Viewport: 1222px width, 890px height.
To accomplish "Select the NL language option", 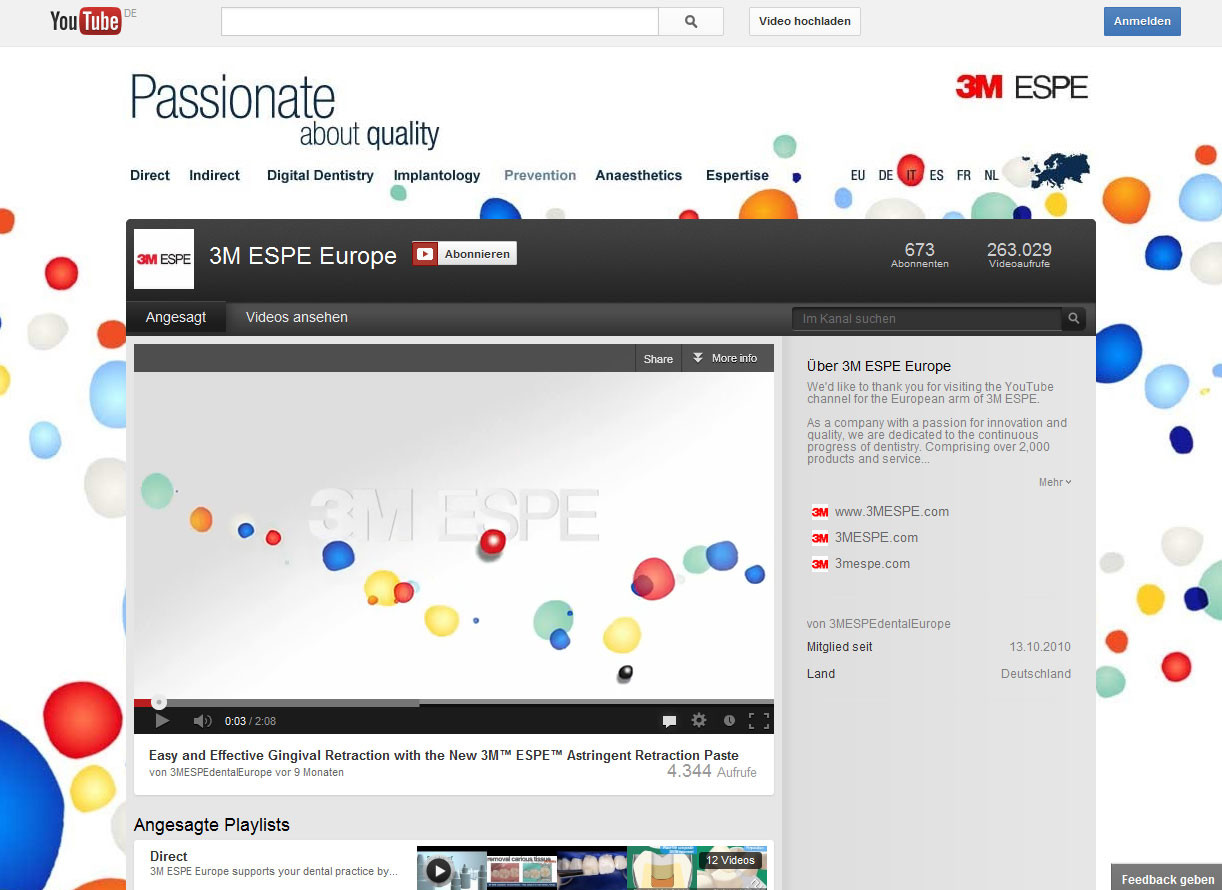I will point(991,175).
